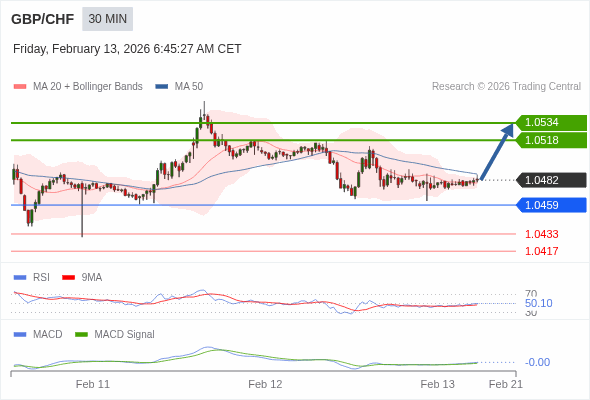Select the date line reading Friday, February 13, 2026

127,49
